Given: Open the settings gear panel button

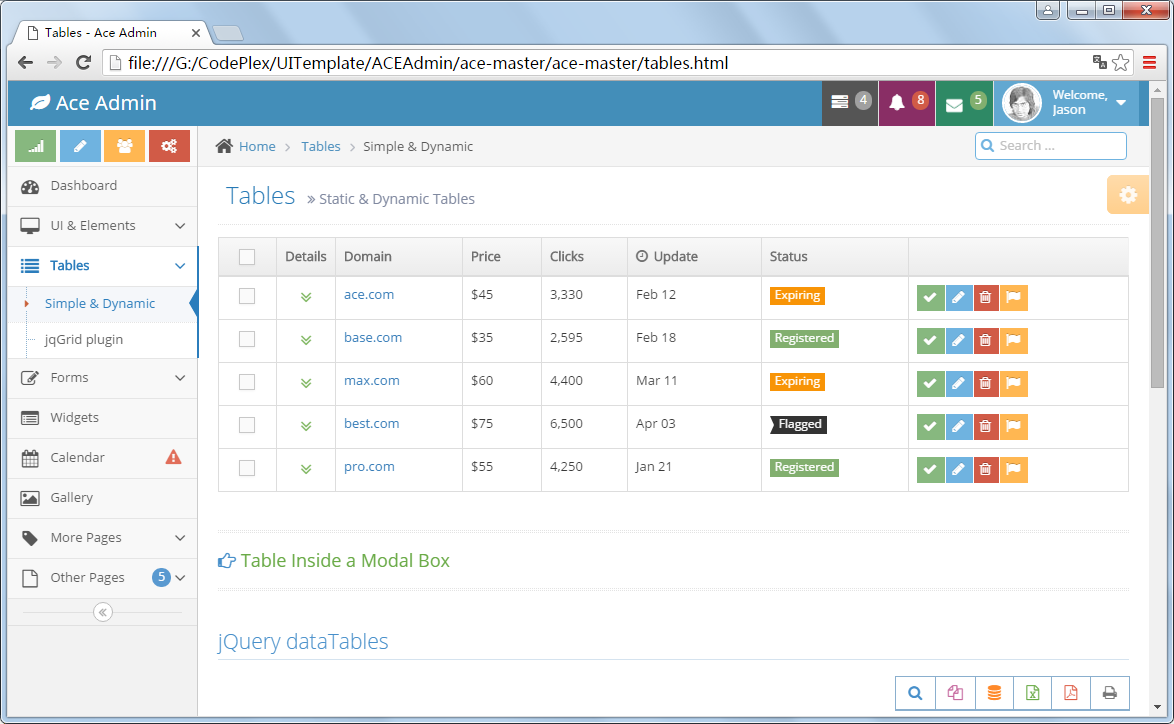Looking at the screenshot, I should click(x=1128, y=195).
